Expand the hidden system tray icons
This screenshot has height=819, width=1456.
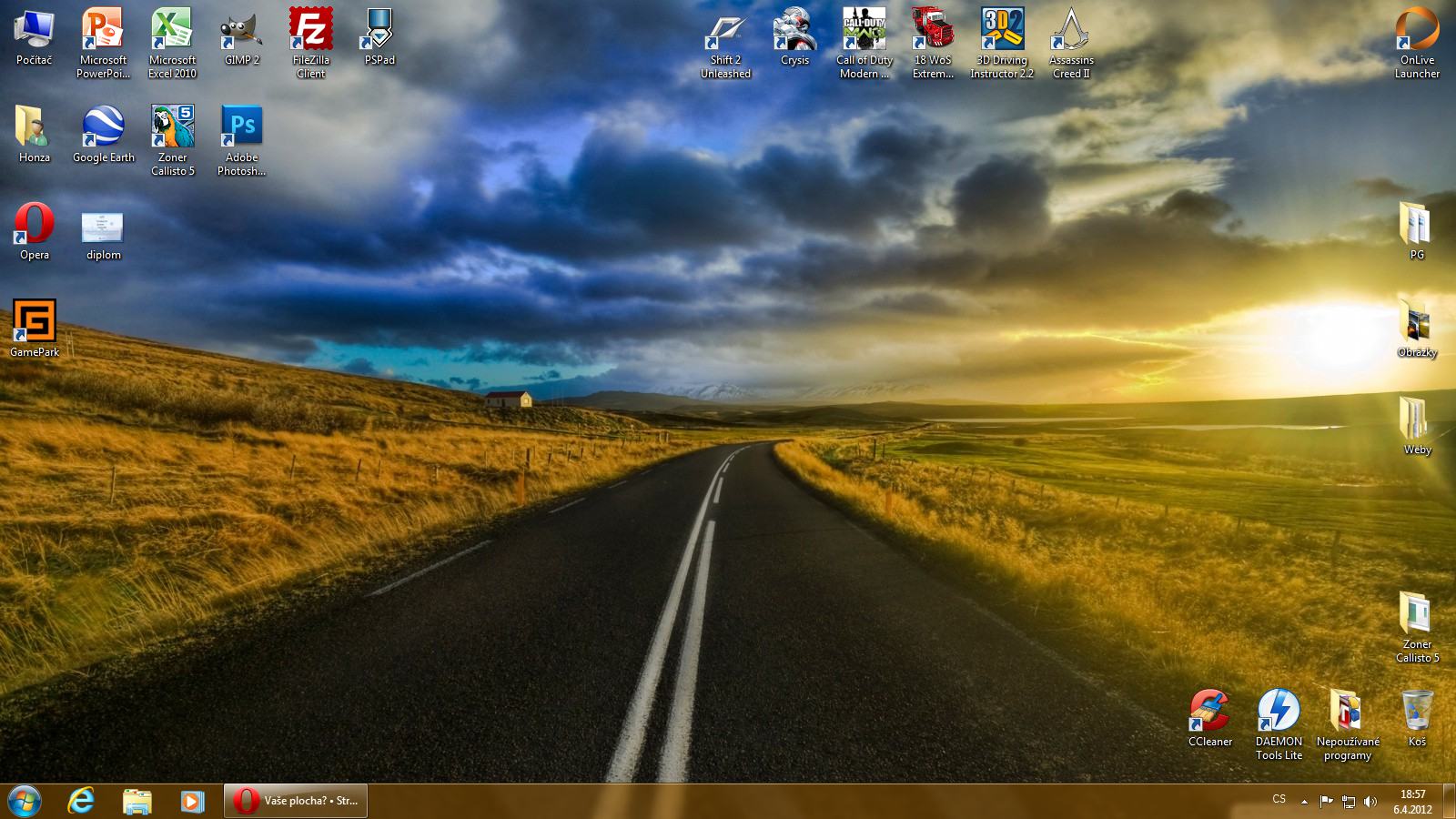pos(1304,802)
